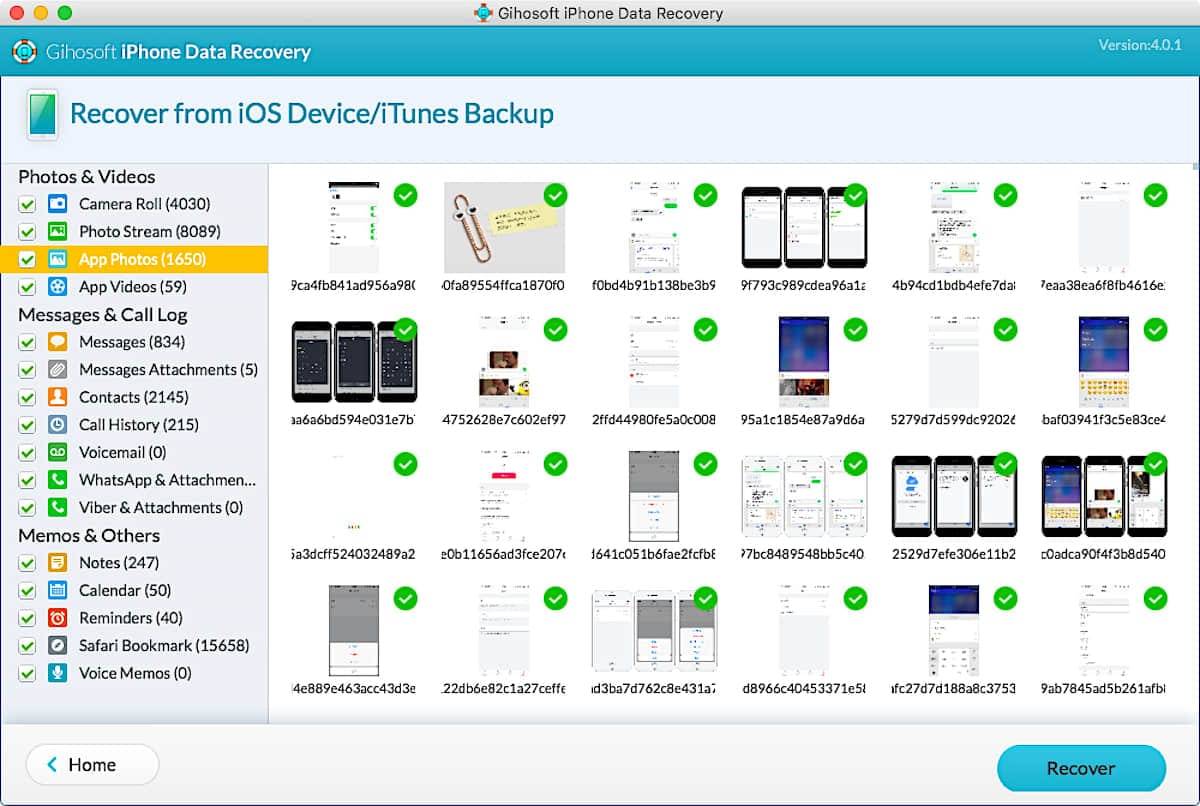The width and height of the screenshot is (1200, 806).
Task: Open Messages (834) category
Action: tap(132, 342)
